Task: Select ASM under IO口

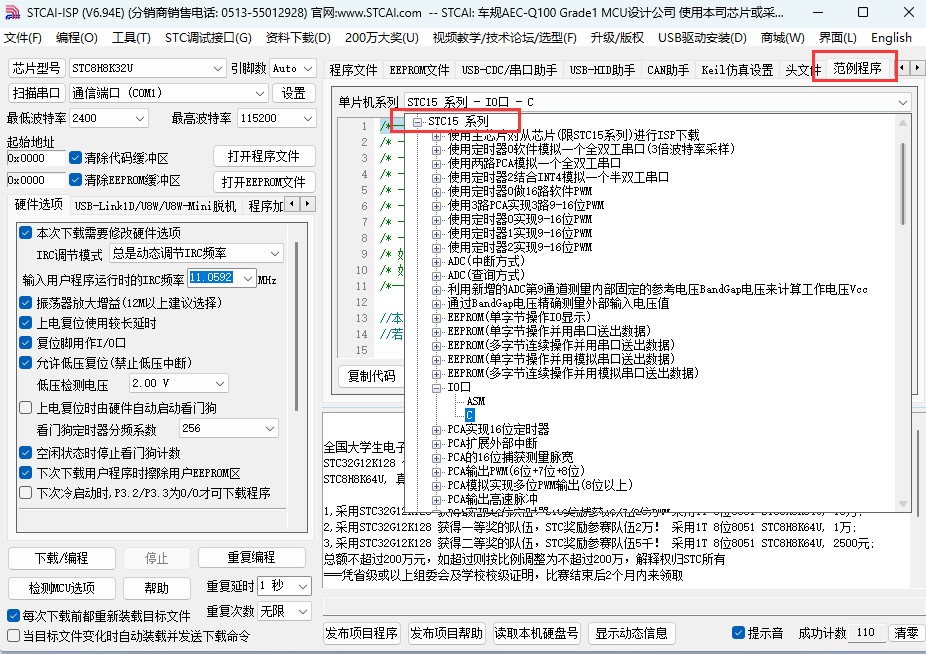Action: pyautogui.click(x=475, y=401)
